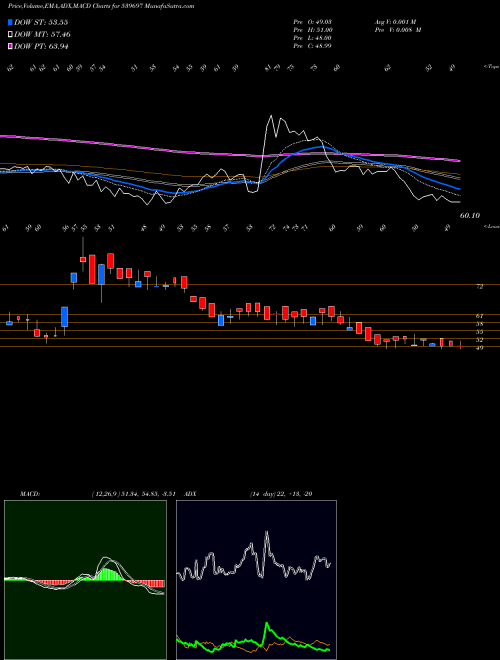The width and height of the screenshot is (500, 660).
Task: Click the 61 price level label
Action: [480, 316]
